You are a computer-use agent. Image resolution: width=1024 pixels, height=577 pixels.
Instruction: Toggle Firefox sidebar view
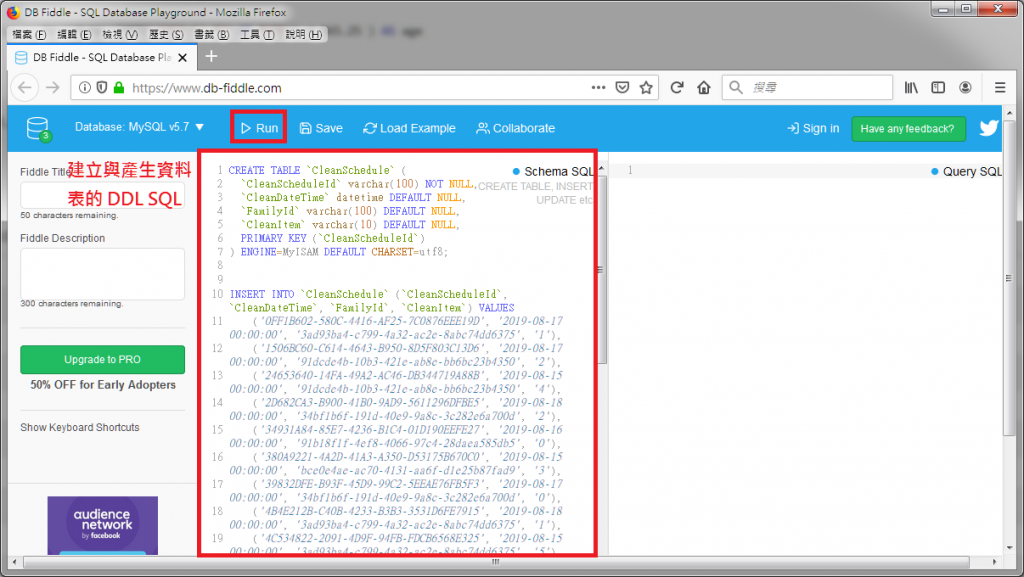[x=938, y=87]
